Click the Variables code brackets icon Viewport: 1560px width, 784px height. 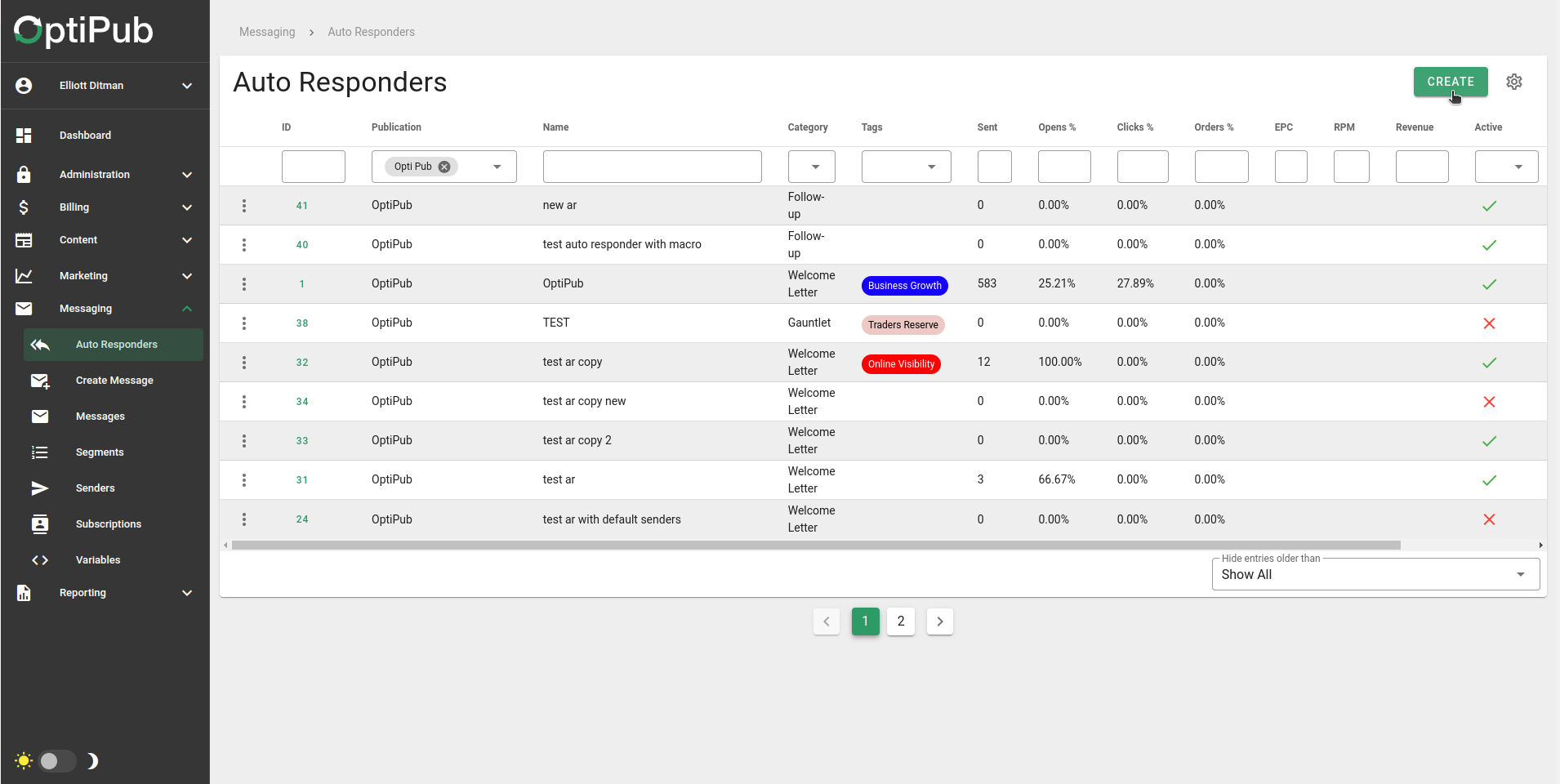[x=40, y=560]
